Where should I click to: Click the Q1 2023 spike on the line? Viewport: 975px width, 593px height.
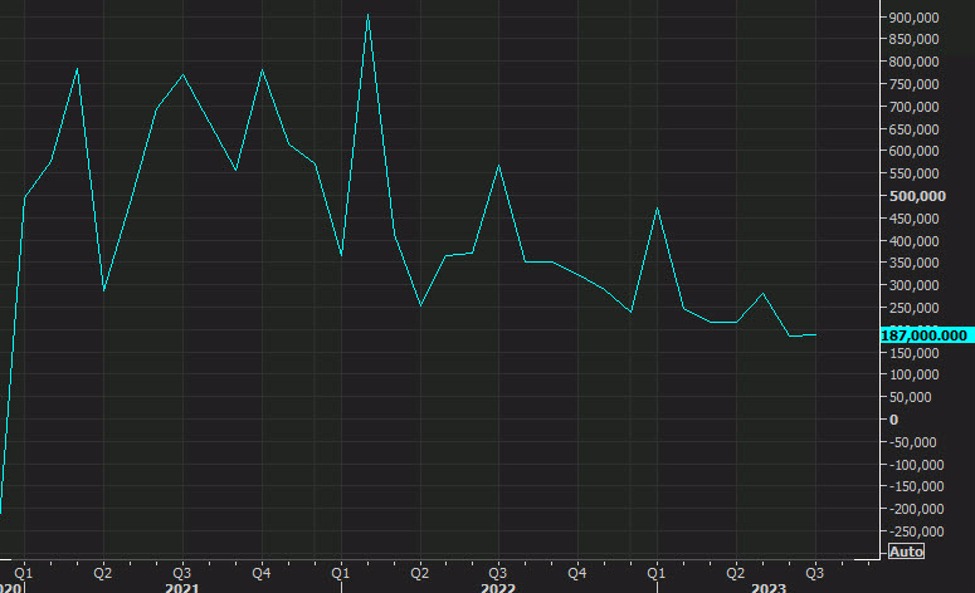(657, 208)
